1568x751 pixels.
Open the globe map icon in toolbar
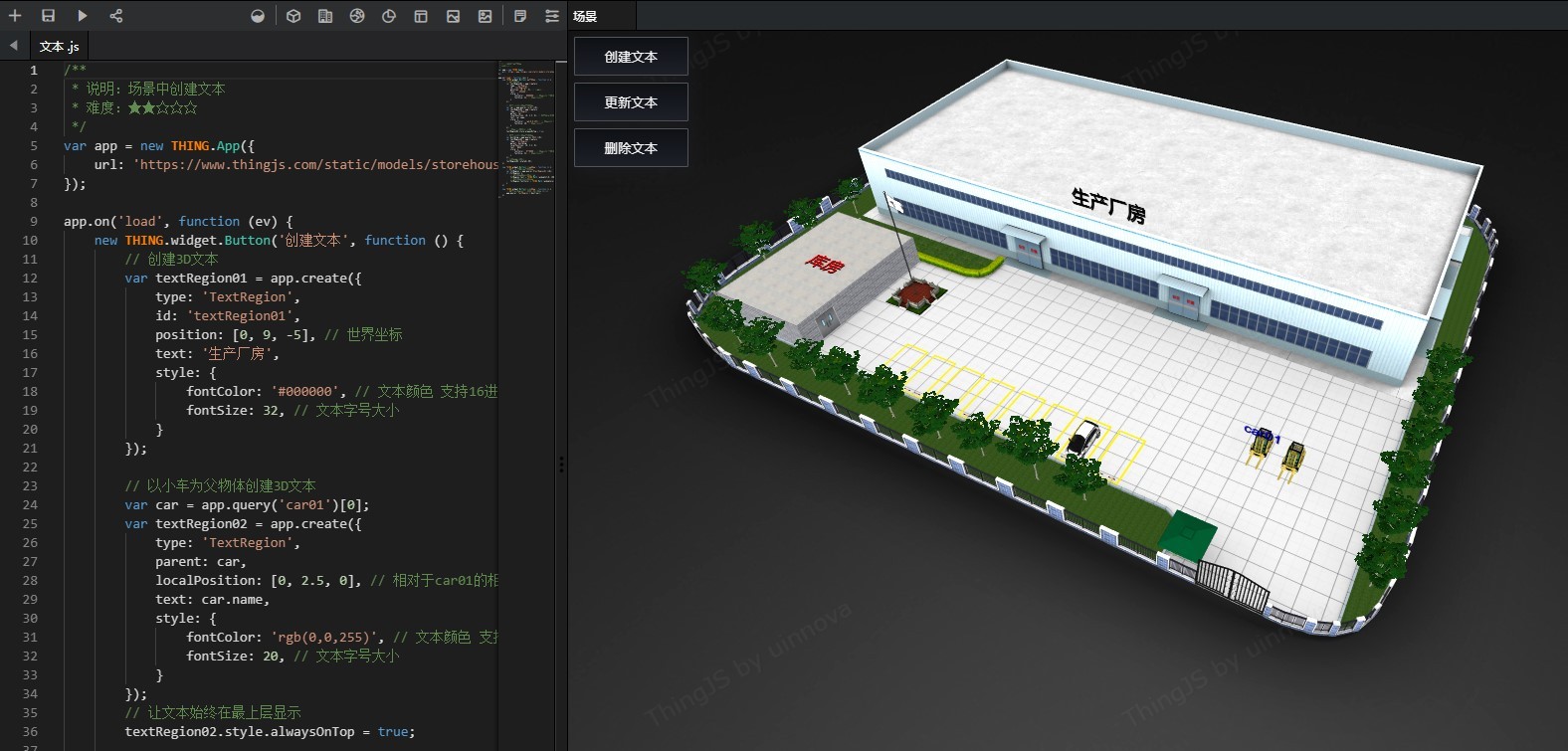point(357,16)
